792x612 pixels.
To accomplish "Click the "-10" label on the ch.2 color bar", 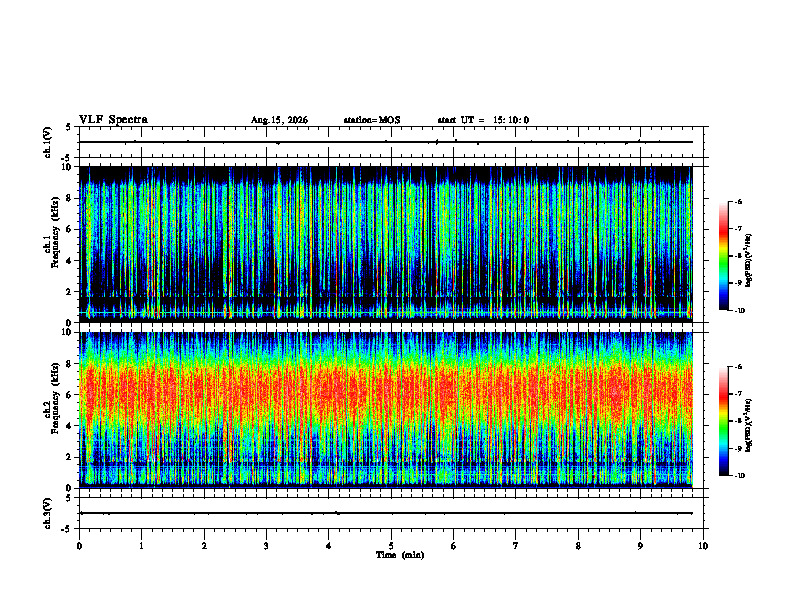I will click(739, 476).
